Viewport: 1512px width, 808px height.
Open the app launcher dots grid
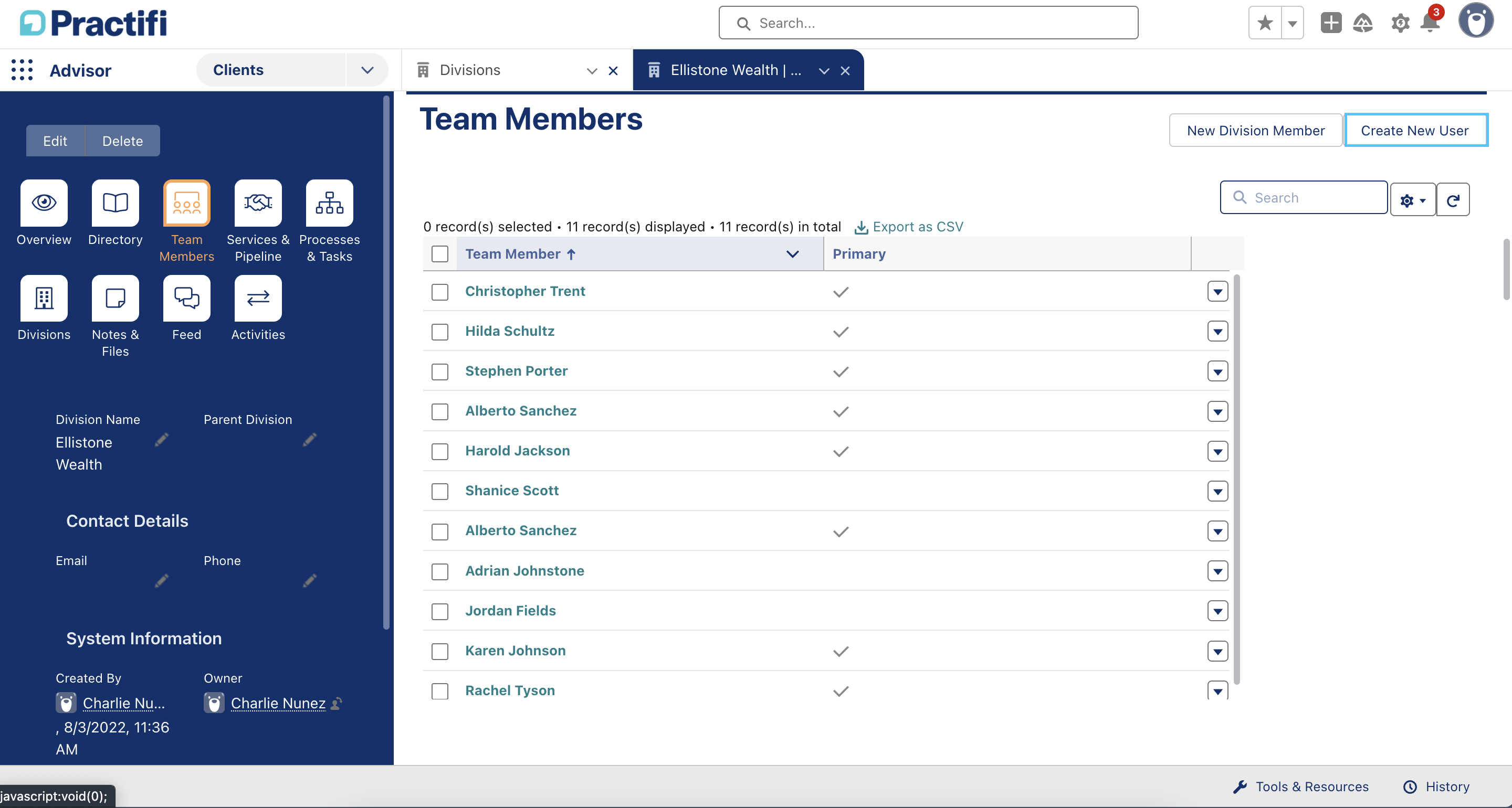pyautogui.click(x=22, y=70)
